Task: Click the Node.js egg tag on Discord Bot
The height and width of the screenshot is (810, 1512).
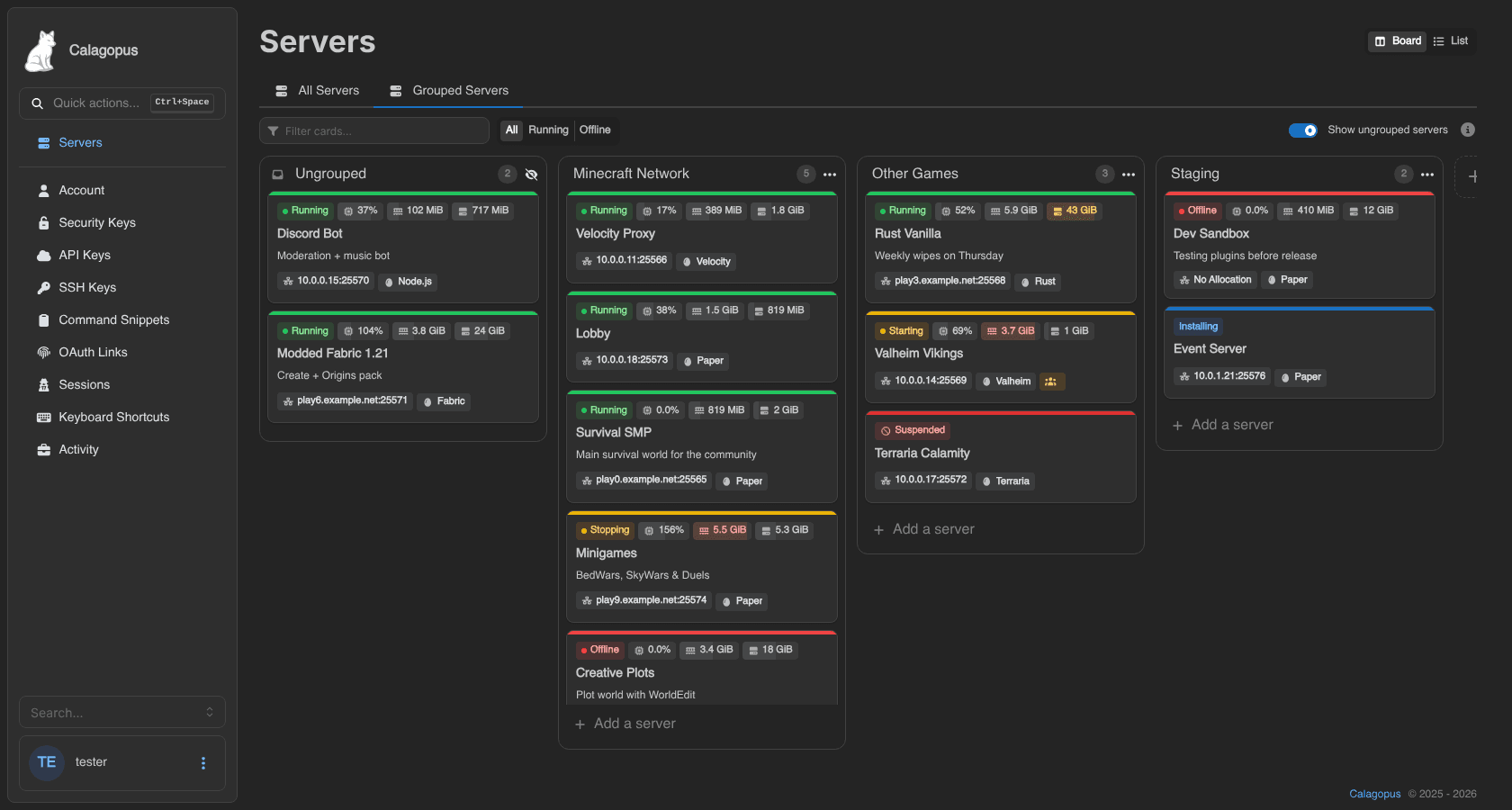Action: (408, 282)
